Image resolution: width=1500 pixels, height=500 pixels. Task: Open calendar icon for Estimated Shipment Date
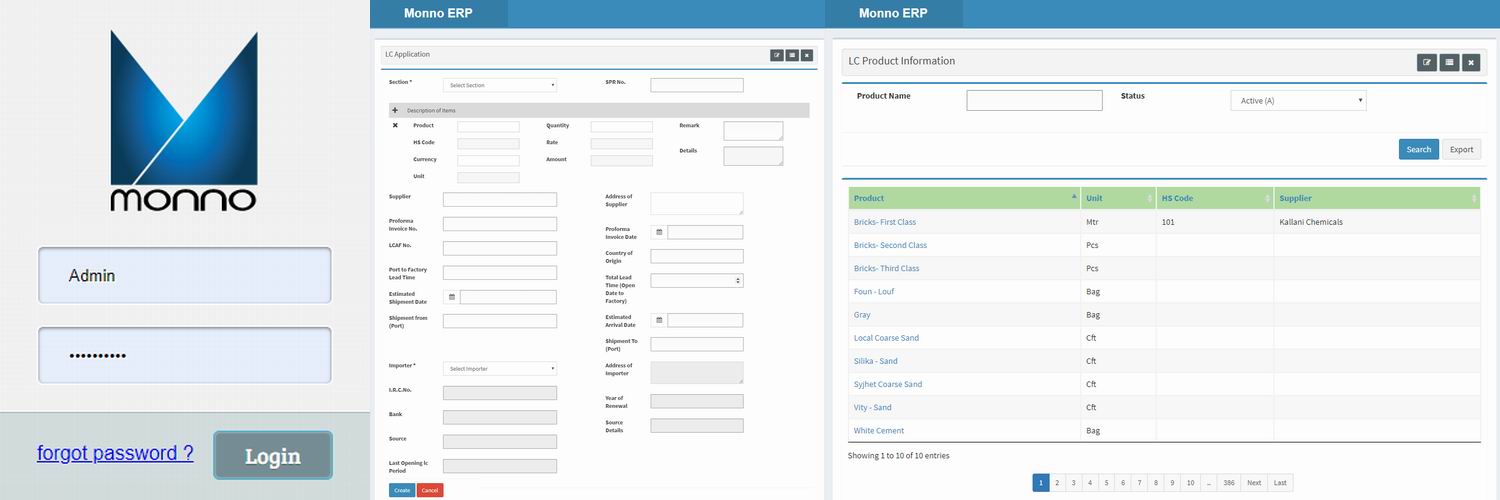pyautogui.click(x=451, y=297)
